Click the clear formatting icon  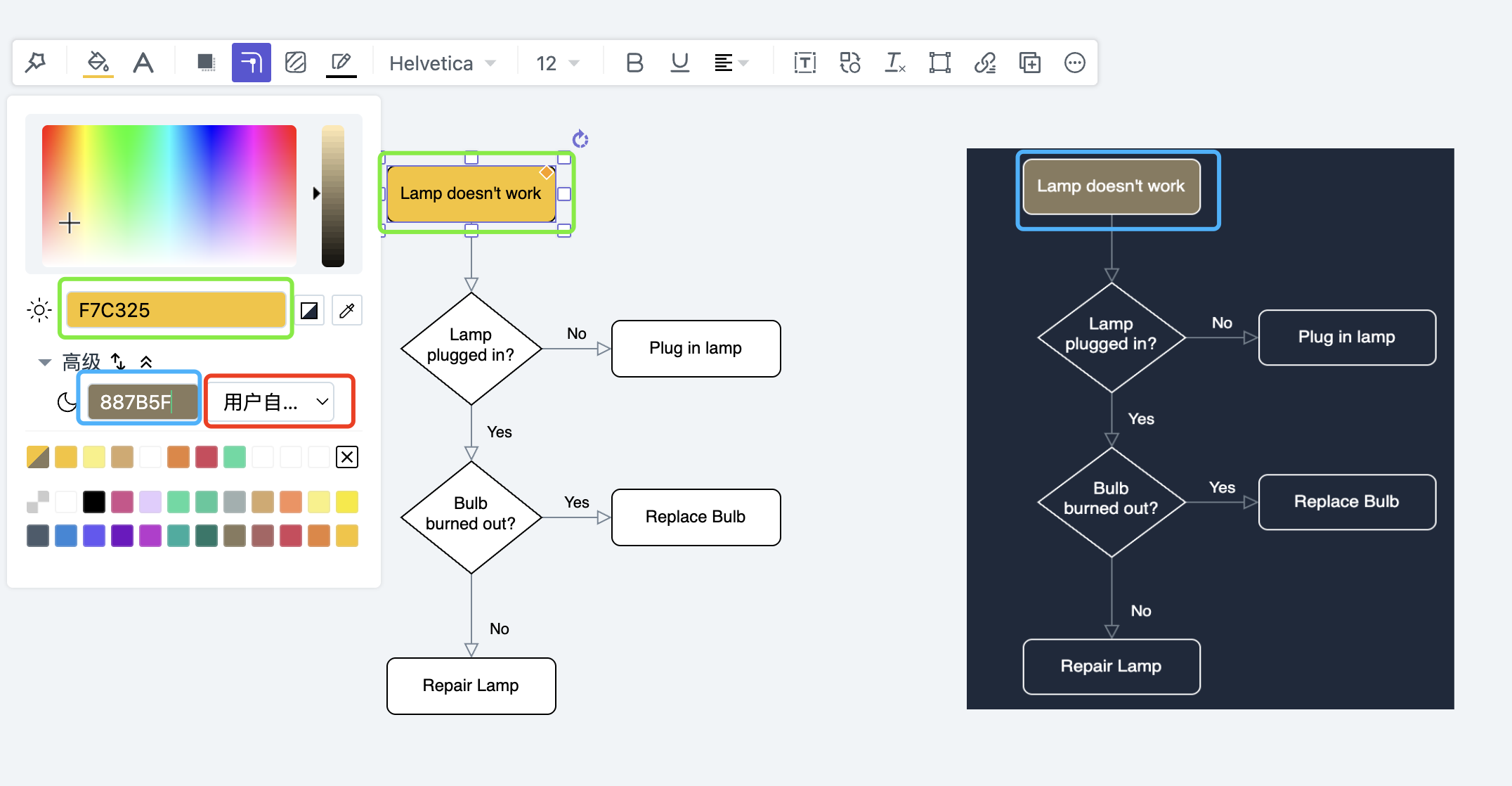[894, 63]
